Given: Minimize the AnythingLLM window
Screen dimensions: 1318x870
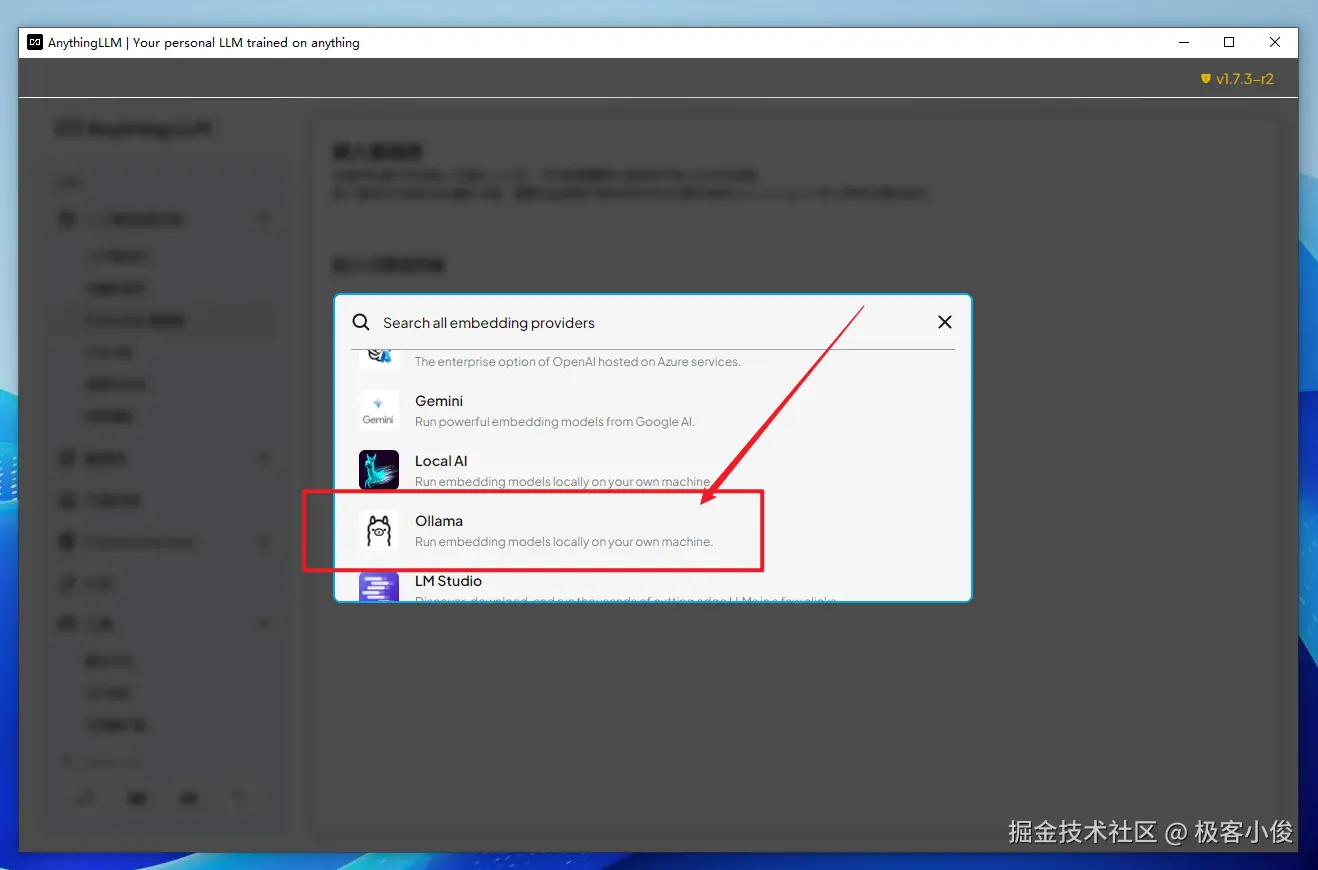Looking at the screenshot, I should (1183, 42).
